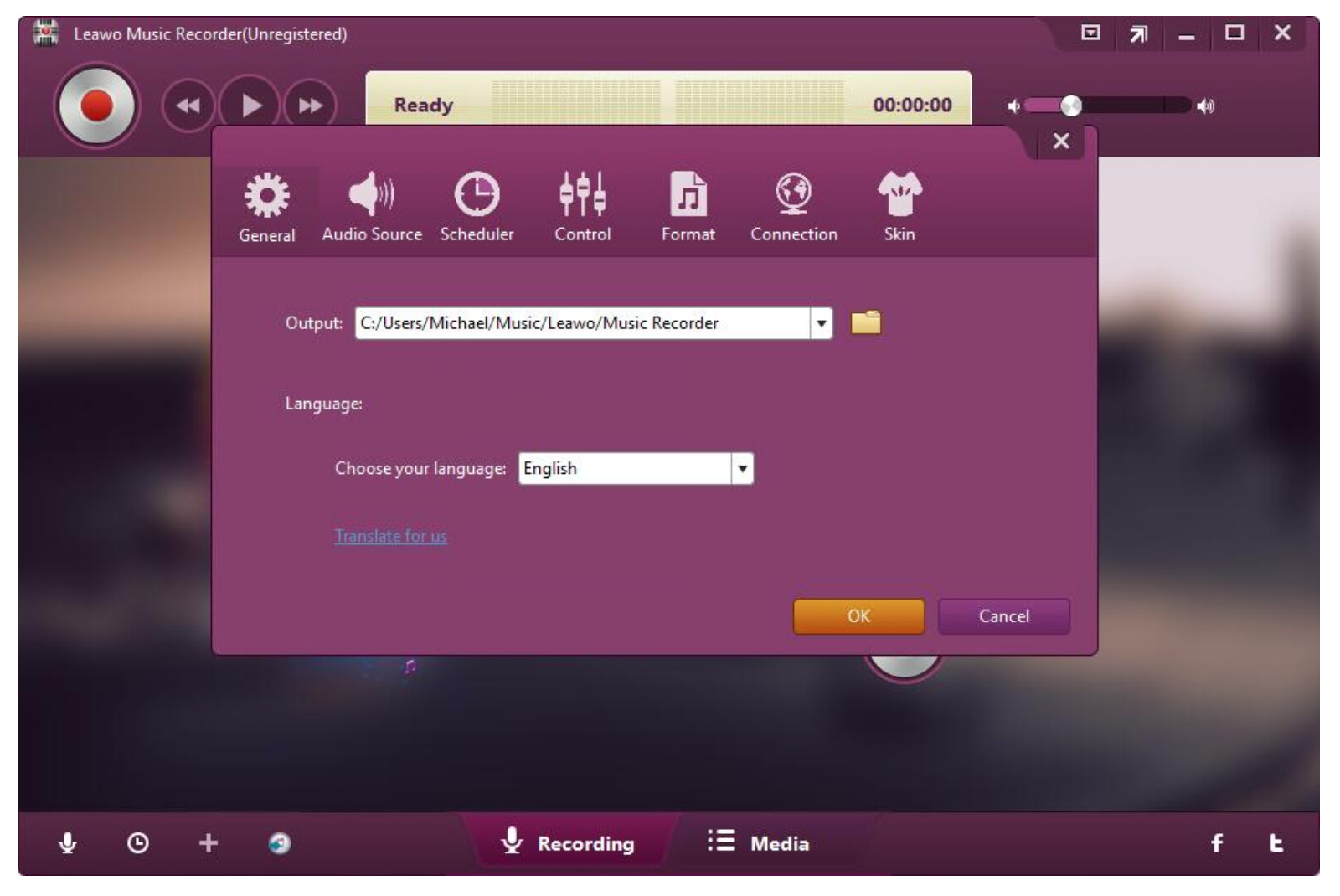Click the Output path field

pos(583,323)
